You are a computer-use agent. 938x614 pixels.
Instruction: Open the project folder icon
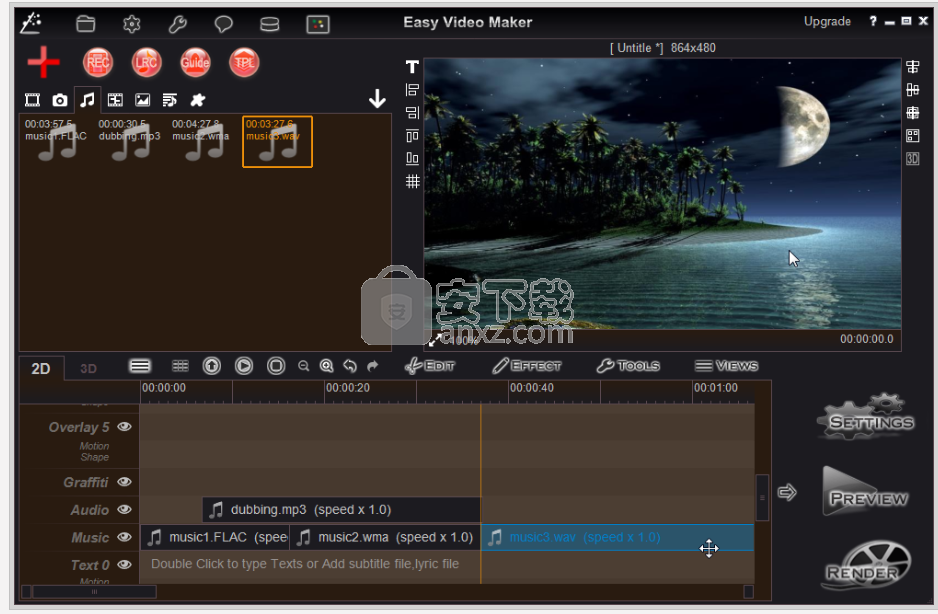click(86, 24)
